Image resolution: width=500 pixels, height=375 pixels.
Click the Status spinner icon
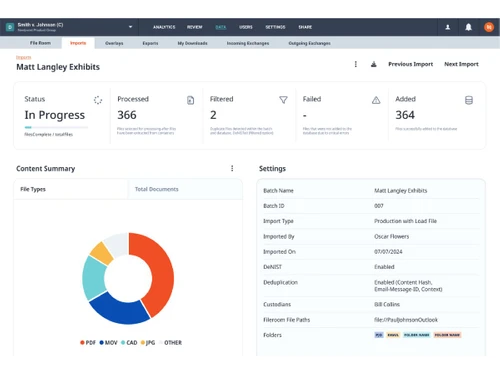point(98,100)
